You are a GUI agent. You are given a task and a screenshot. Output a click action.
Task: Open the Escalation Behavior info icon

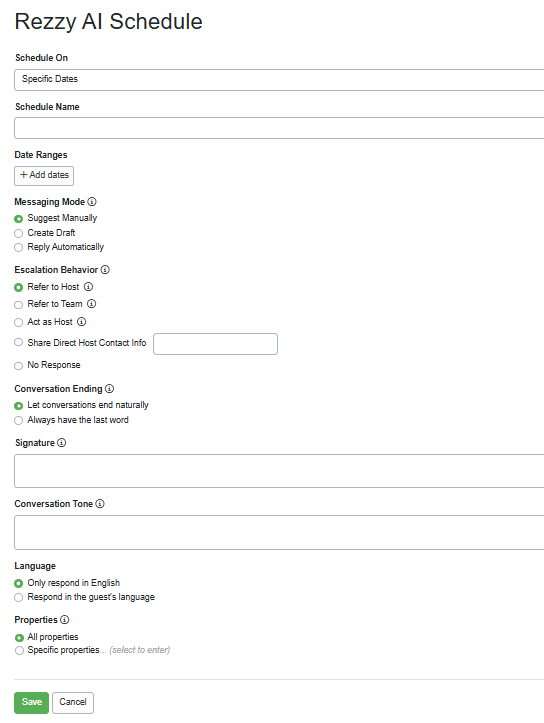click(105, 270)
